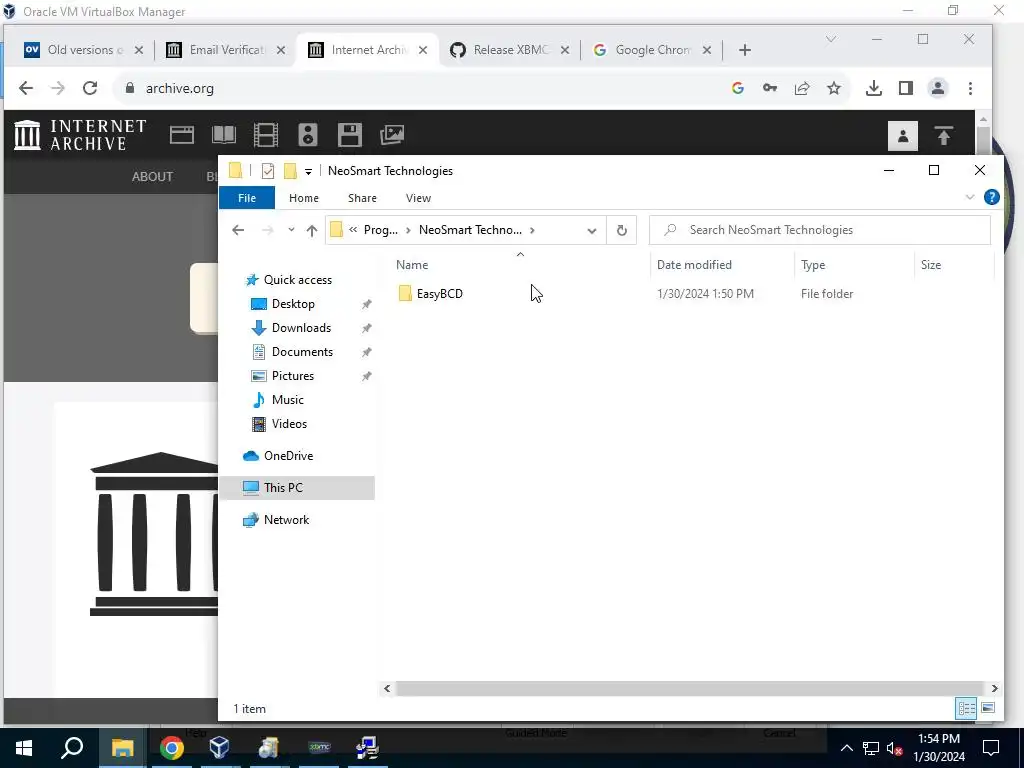The width and height of the screenshot is (1024, 768).
Task: Open Network in navigation pane
Action: (x=286, y=520)
